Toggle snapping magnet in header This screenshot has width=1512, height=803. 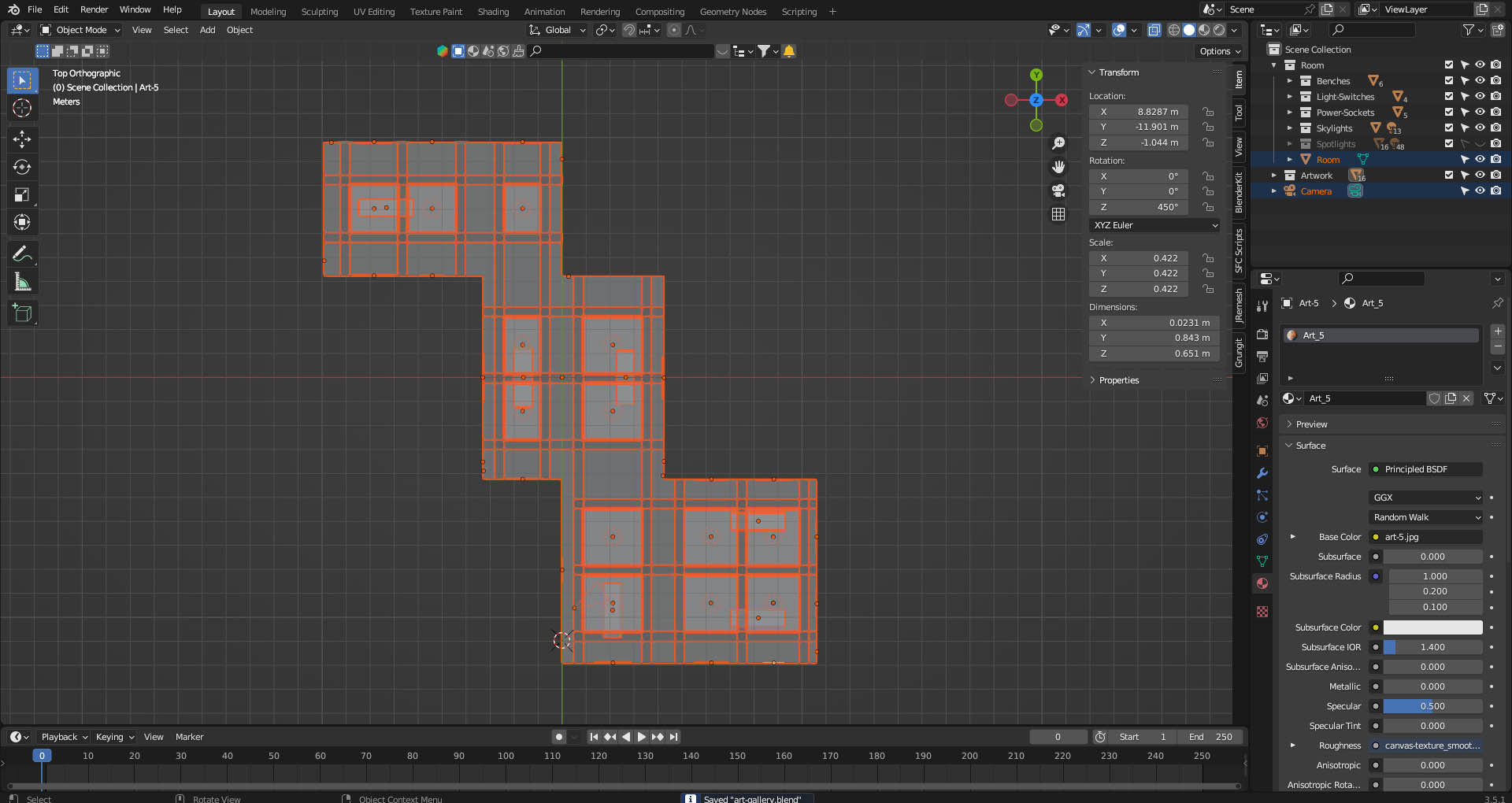(629, 30)
